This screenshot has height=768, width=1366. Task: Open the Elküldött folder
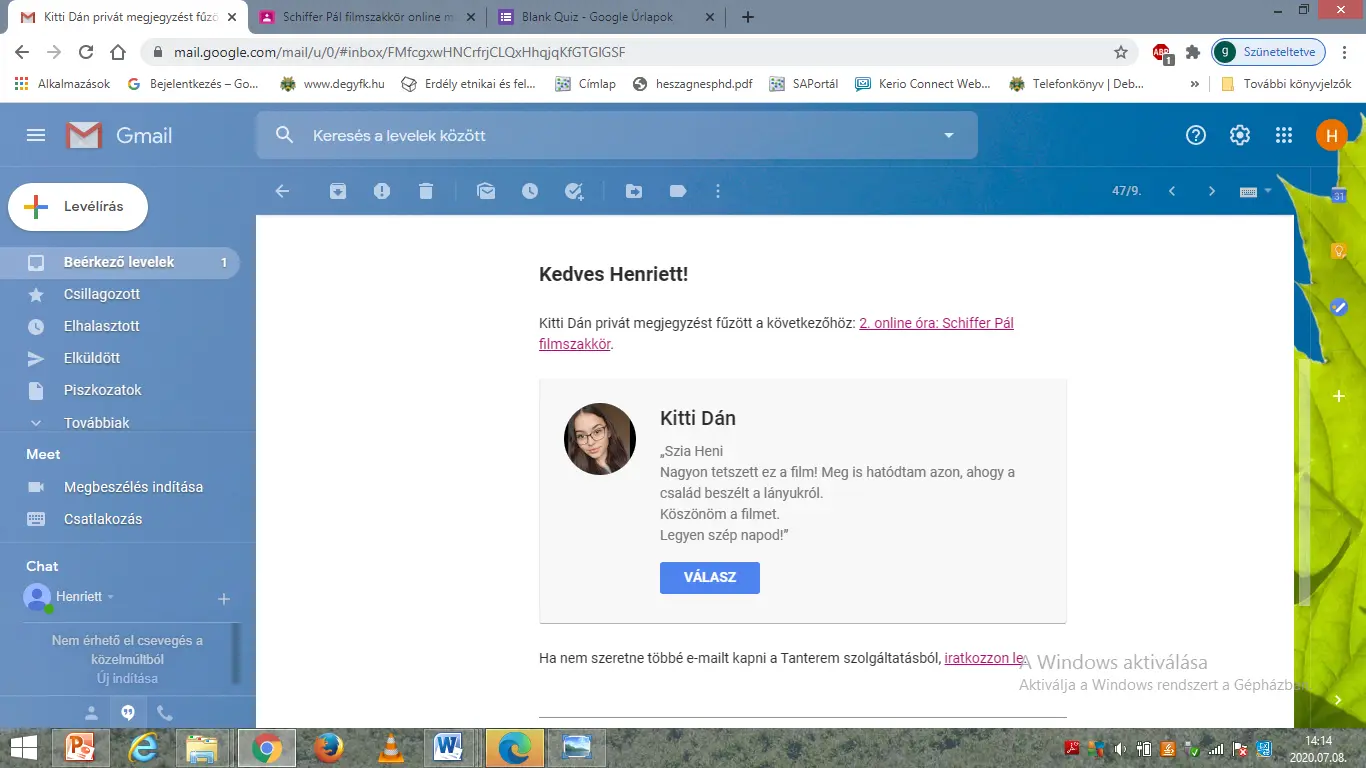92,358
